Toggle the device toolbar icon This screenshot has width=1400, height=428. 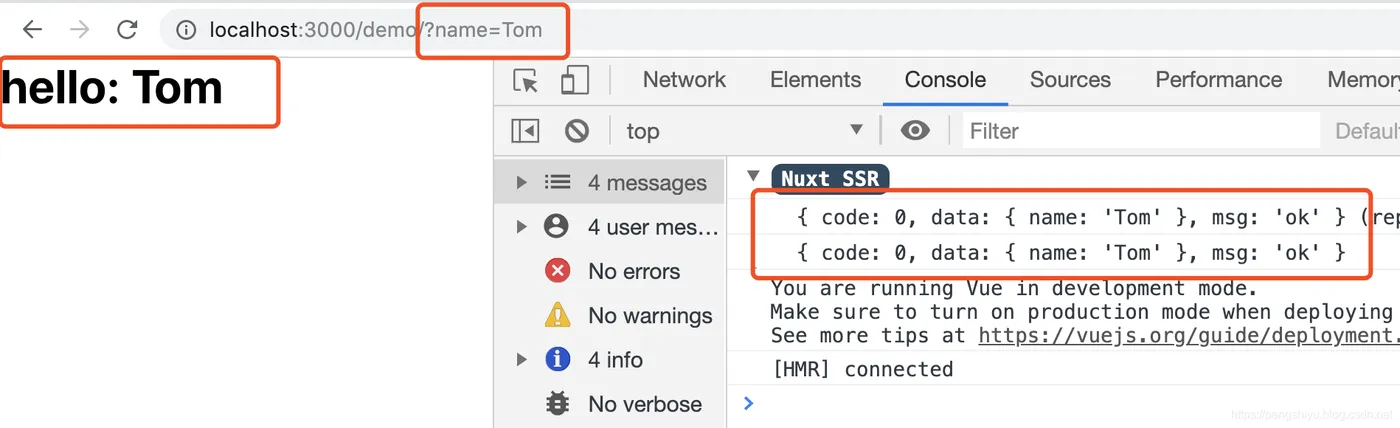pos(574,80)
